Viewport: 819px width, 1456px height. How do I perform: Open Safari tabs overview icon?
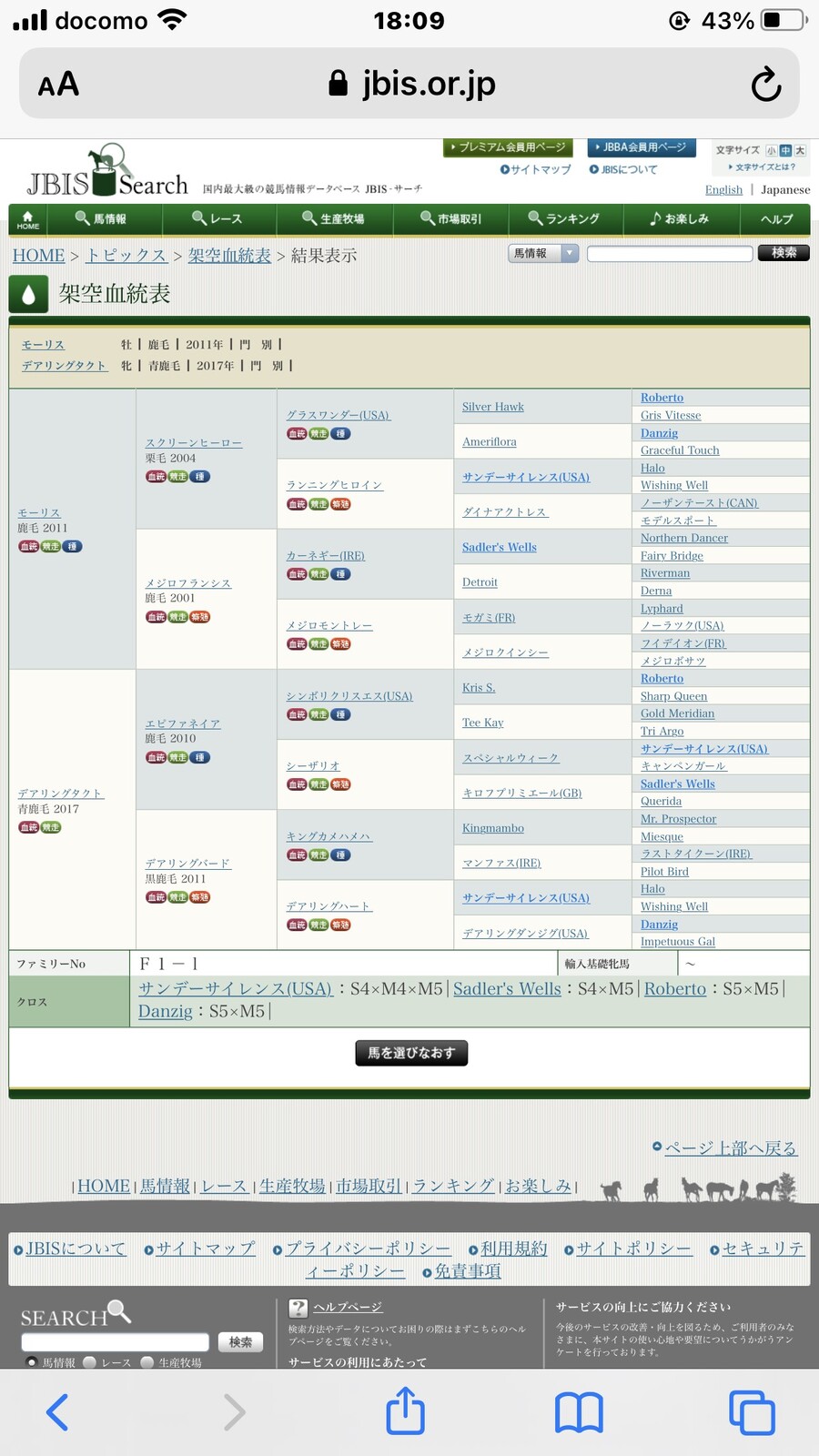pyautogui.click(x=752, y=1412)
